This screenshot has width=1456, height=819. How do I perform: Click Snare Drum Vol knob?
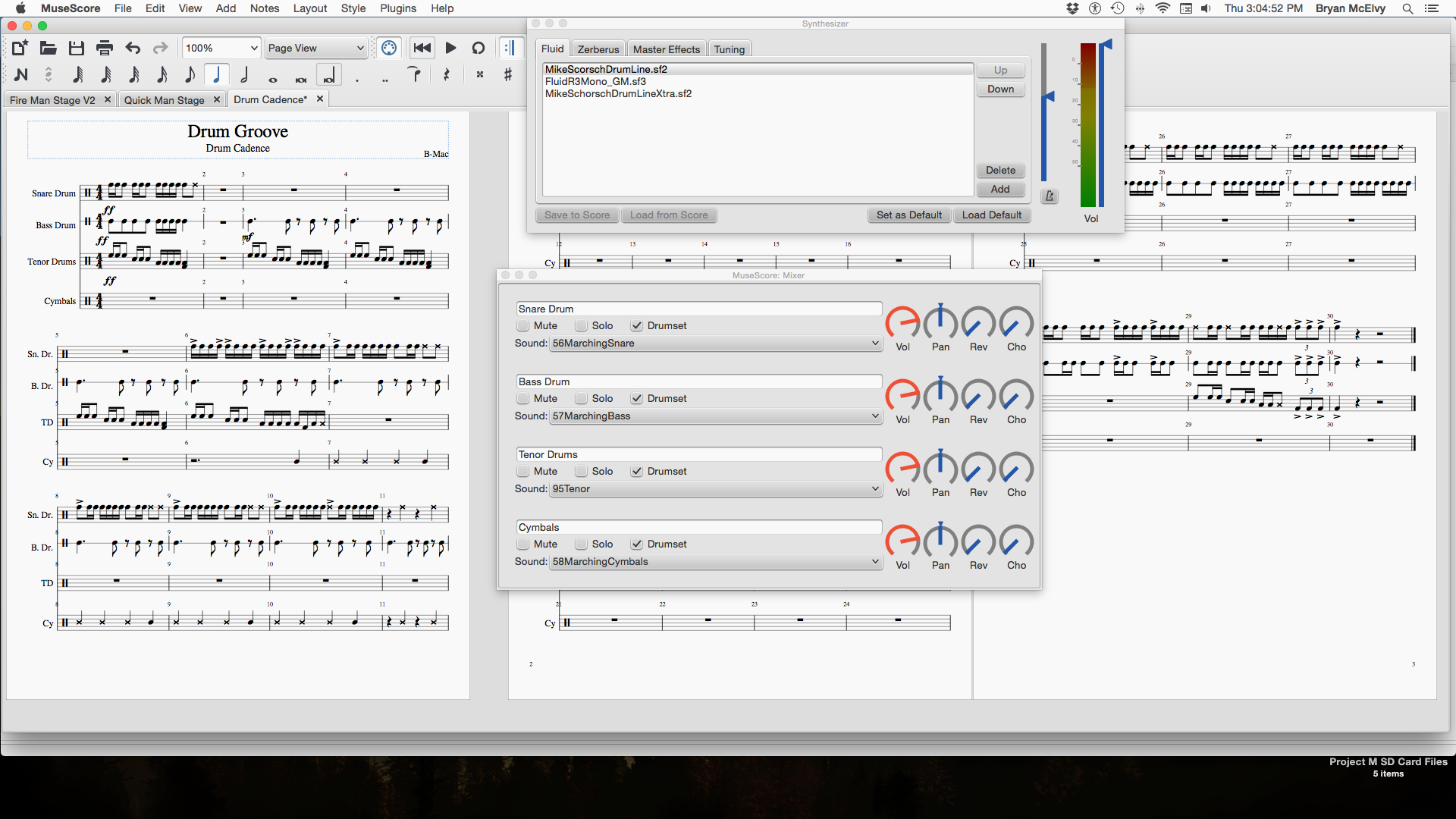click(x=902, y=323)
